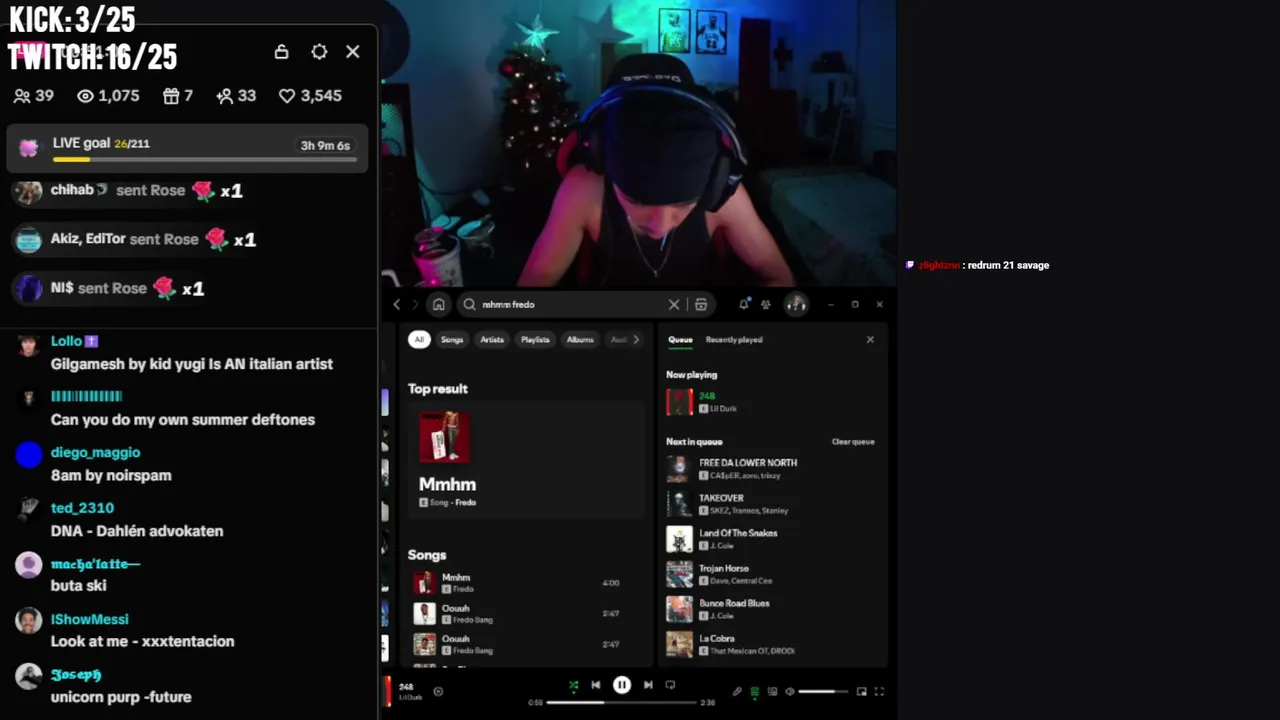Viewport: 1280px width, 720px height.
Task: Select La Cobra in the queue
Action: tap(770, 643)
